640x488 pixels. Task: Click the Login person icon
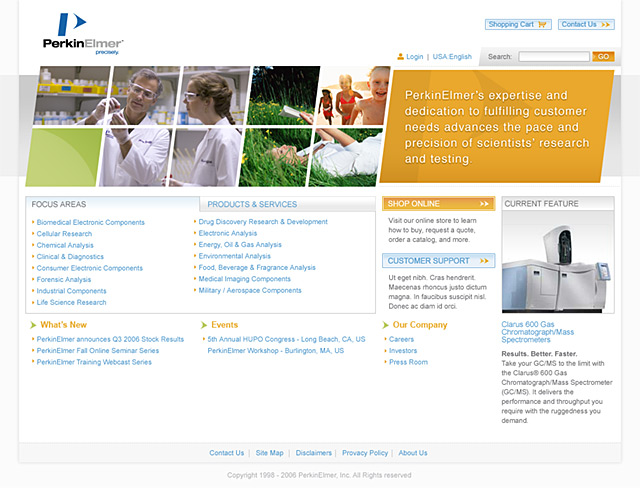pos(401,57)
